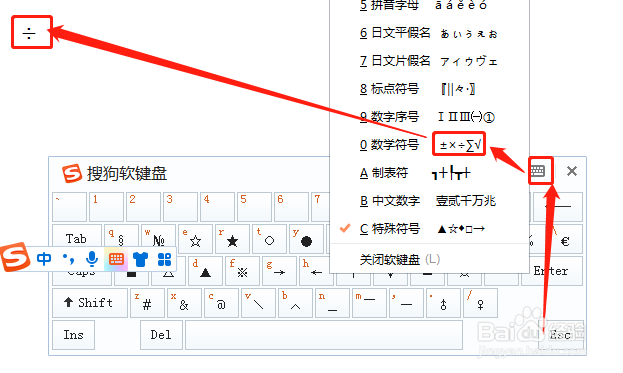Select menu item 8 标点符号
This screenshot has height=373, width=623.
click(429, 89)
